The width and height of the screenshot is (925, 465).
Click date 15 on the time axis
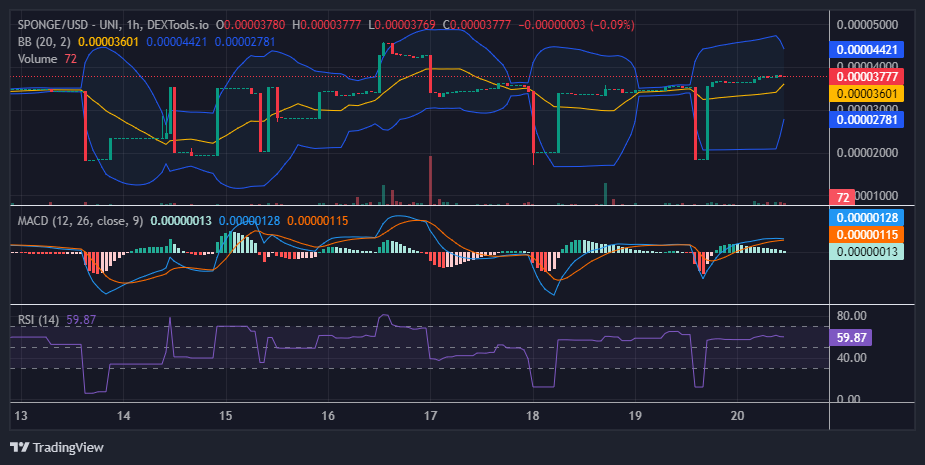tap(225, 416)
